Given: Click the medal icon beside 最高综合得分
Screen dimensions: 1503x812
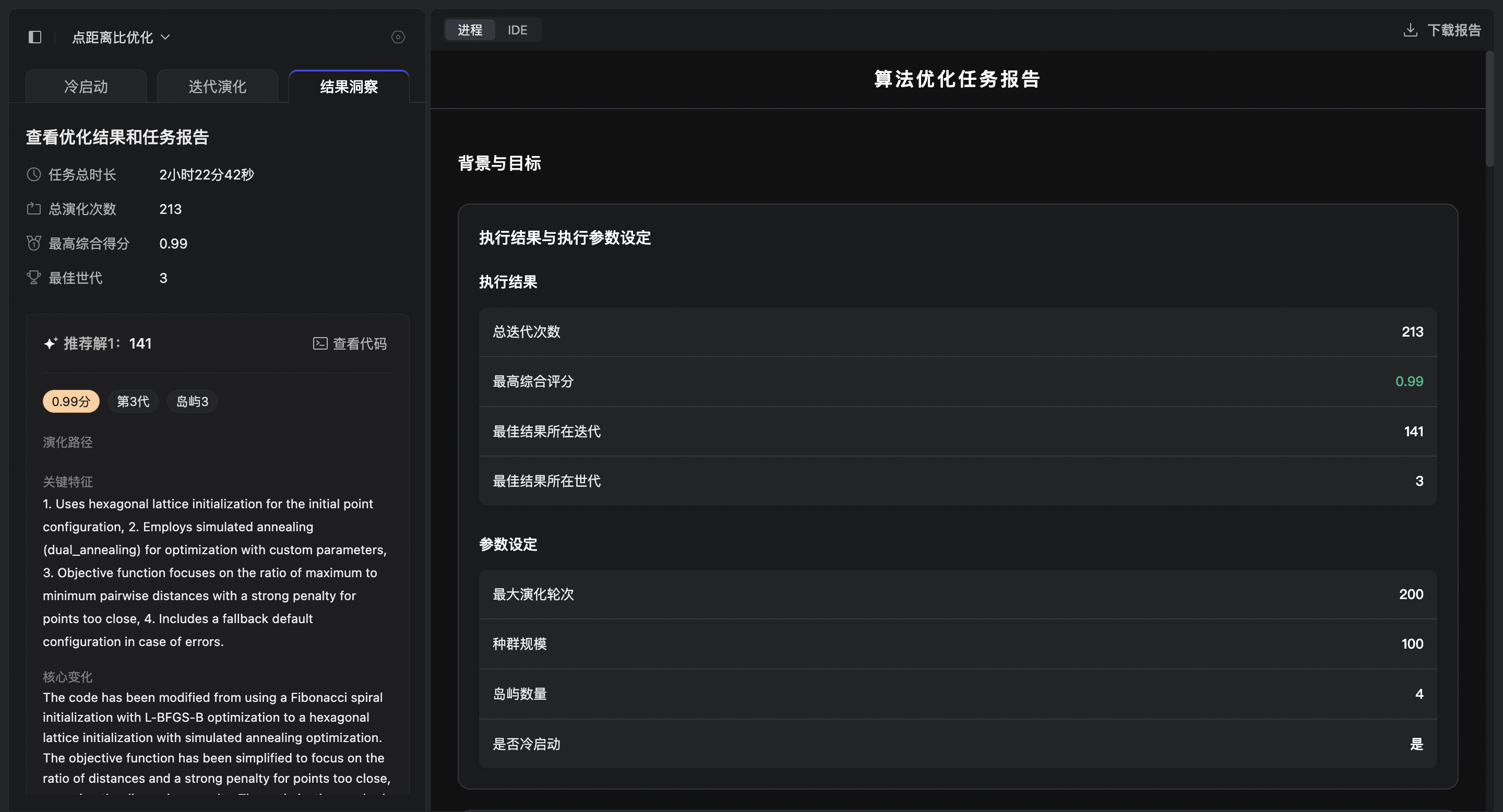Looking at the screenshot, I should pyautogui.click(x=34, y=243).
